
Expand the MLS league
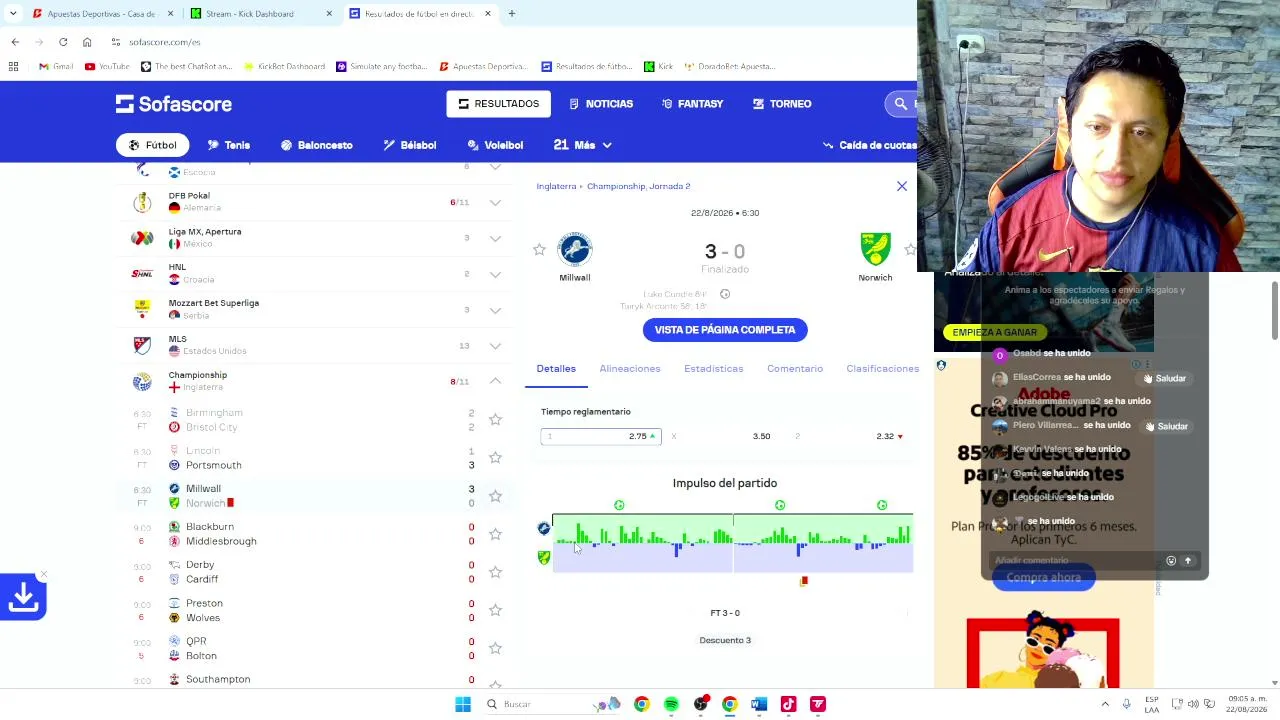495,346
